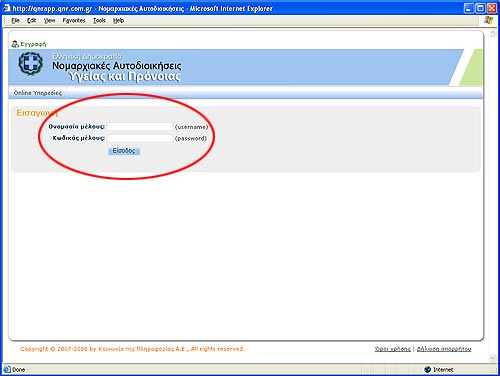
Task: Click the scrollbar down arrow
Action: [x=493, y=358]
